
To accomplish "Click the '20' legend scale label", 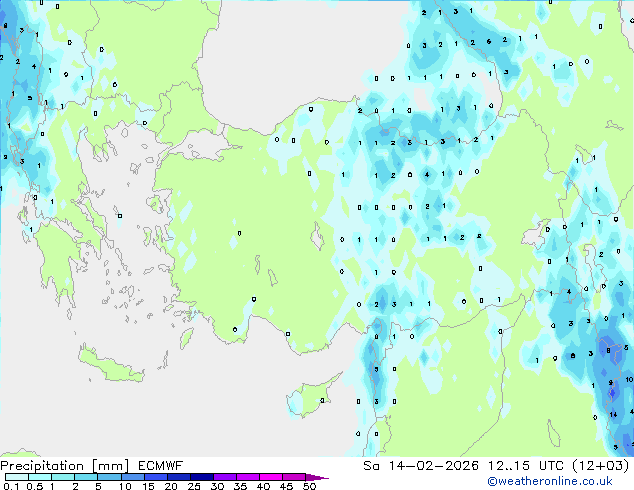I will 171,486.
